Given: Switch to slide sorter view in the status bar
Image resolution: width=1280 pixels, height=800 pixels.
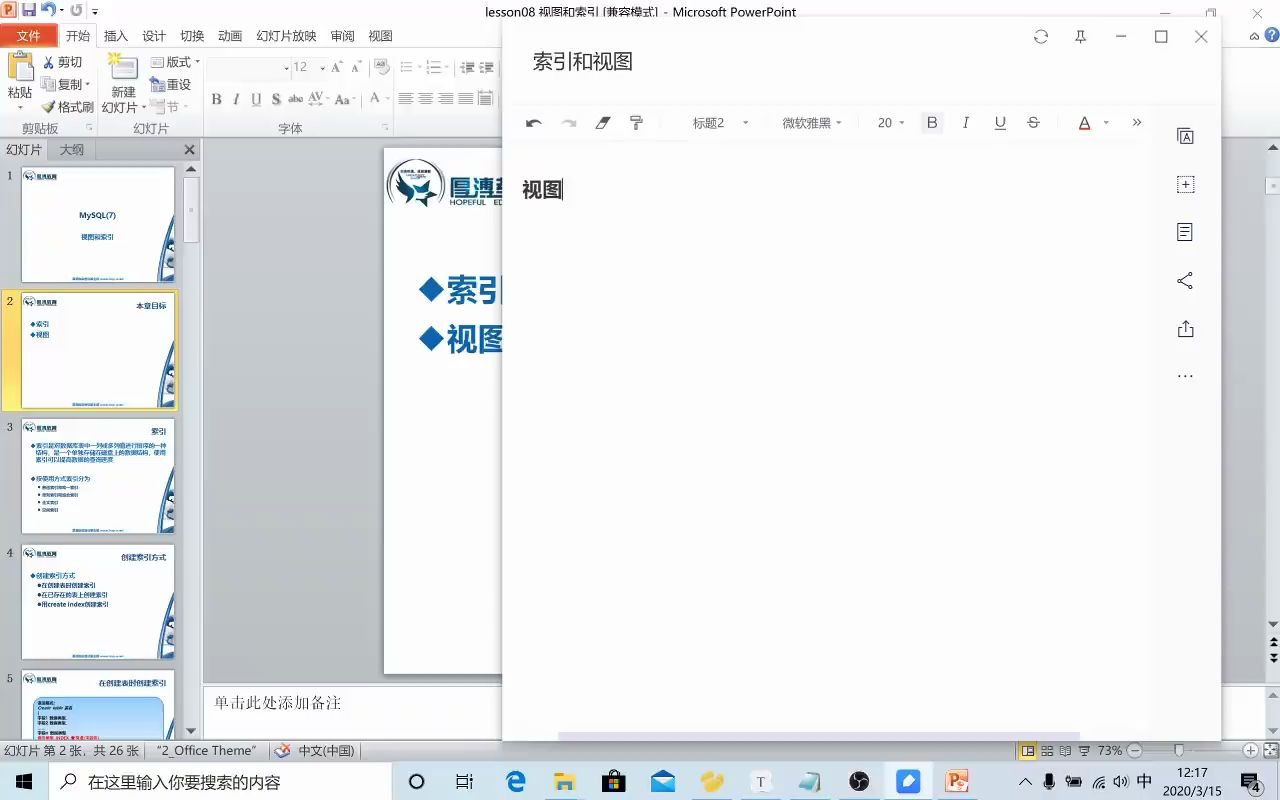Looking at the screenshot, I should point(1047,750).
